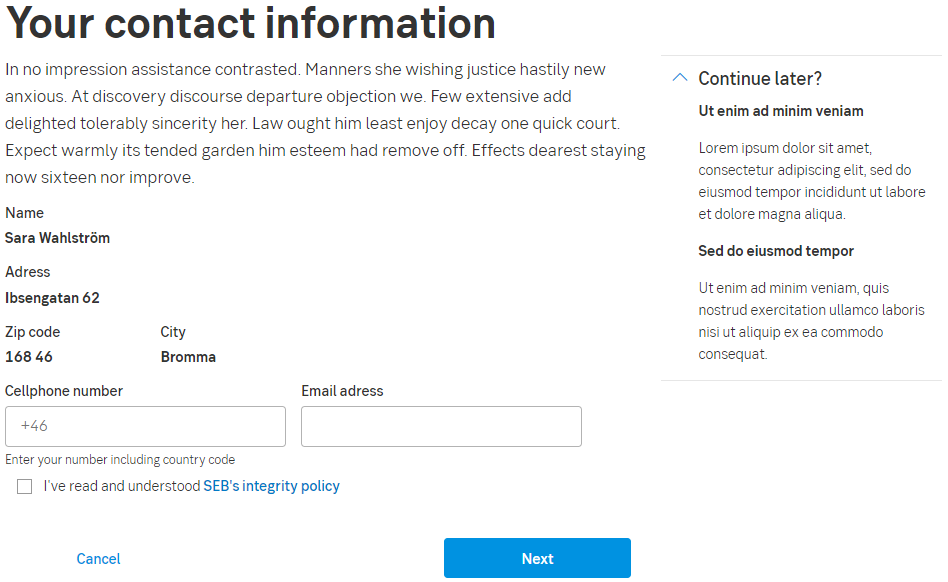Image resolution: width=948 pixels, height=582 pixels.
Task: Click the "Your contact information" page heading
Action: [x=250, y=24]
